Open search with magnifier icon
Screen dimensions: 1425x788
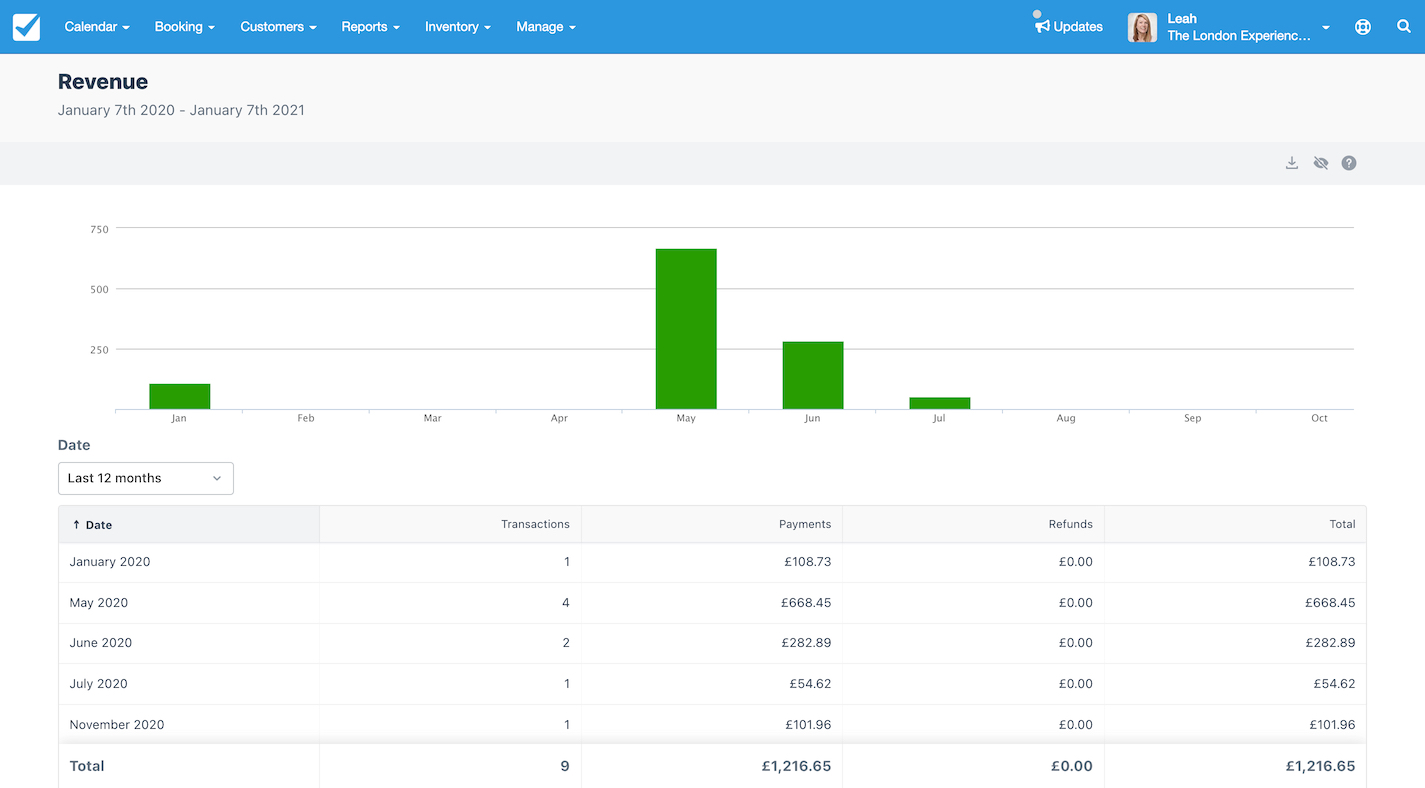coord(1404,27)
